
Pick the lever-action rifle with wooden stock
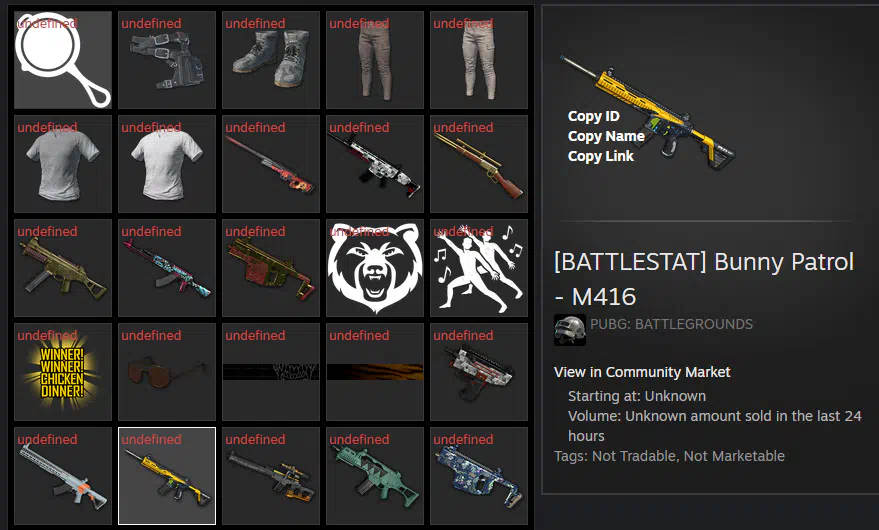[x=479, y=164]
